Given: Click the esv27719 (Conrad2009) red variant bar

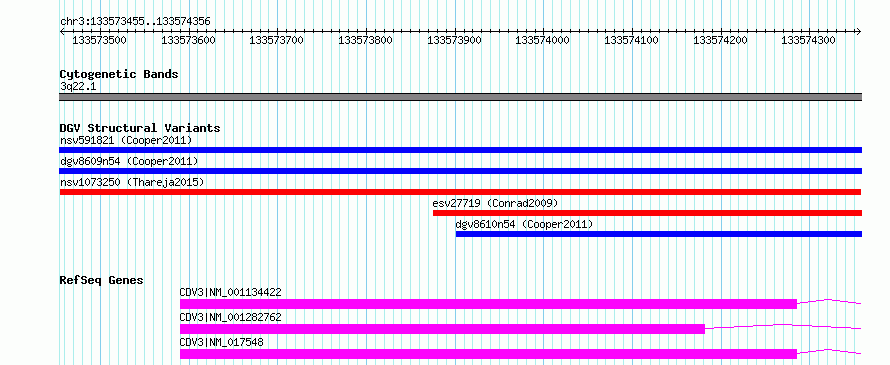Looking at the screenshot, I should pyautogui.click(x=647, y=213).
